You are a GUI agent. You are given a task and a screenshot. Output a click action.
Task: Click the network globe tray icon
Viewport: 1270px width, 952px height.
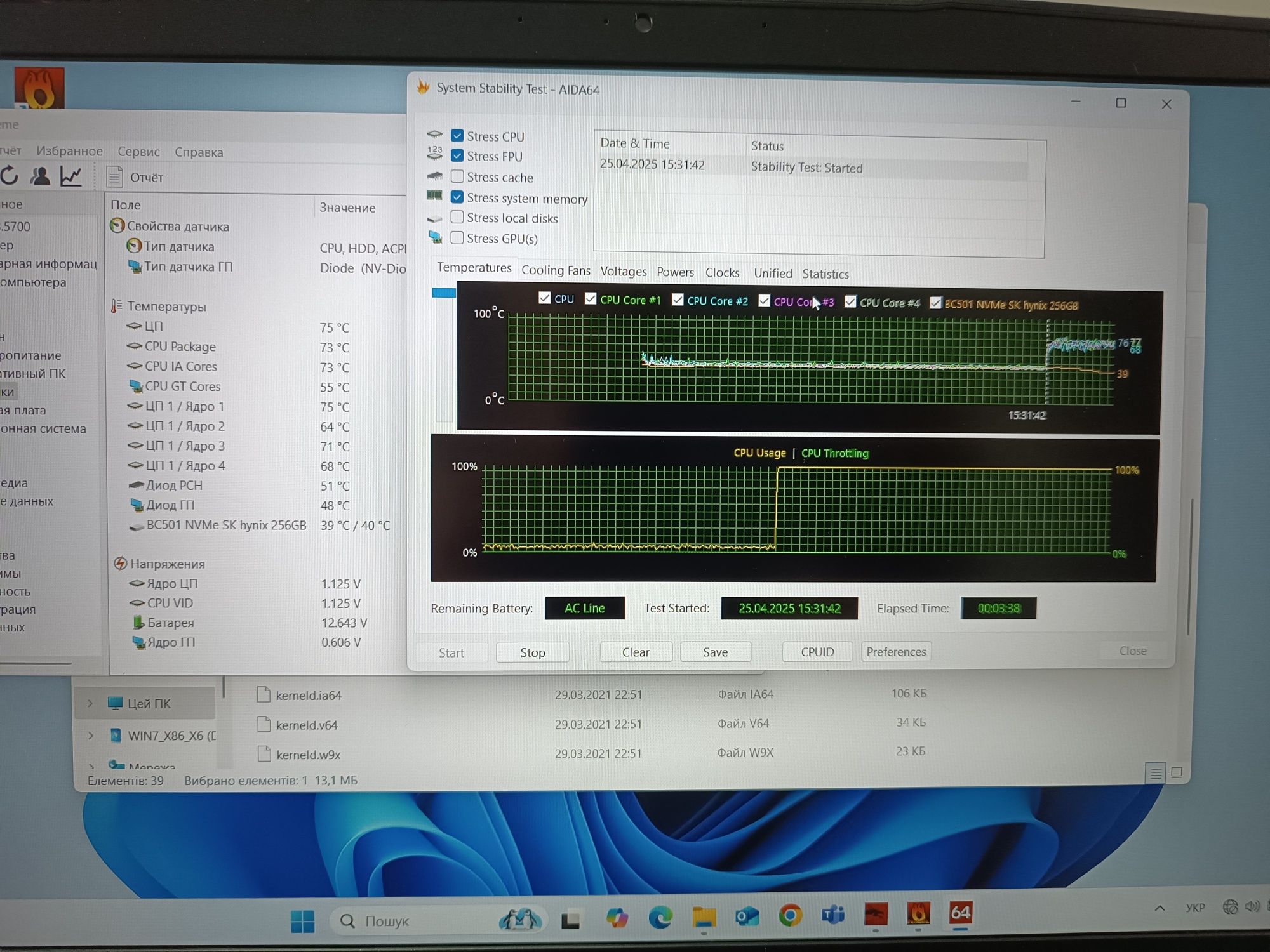[1230, 907]
